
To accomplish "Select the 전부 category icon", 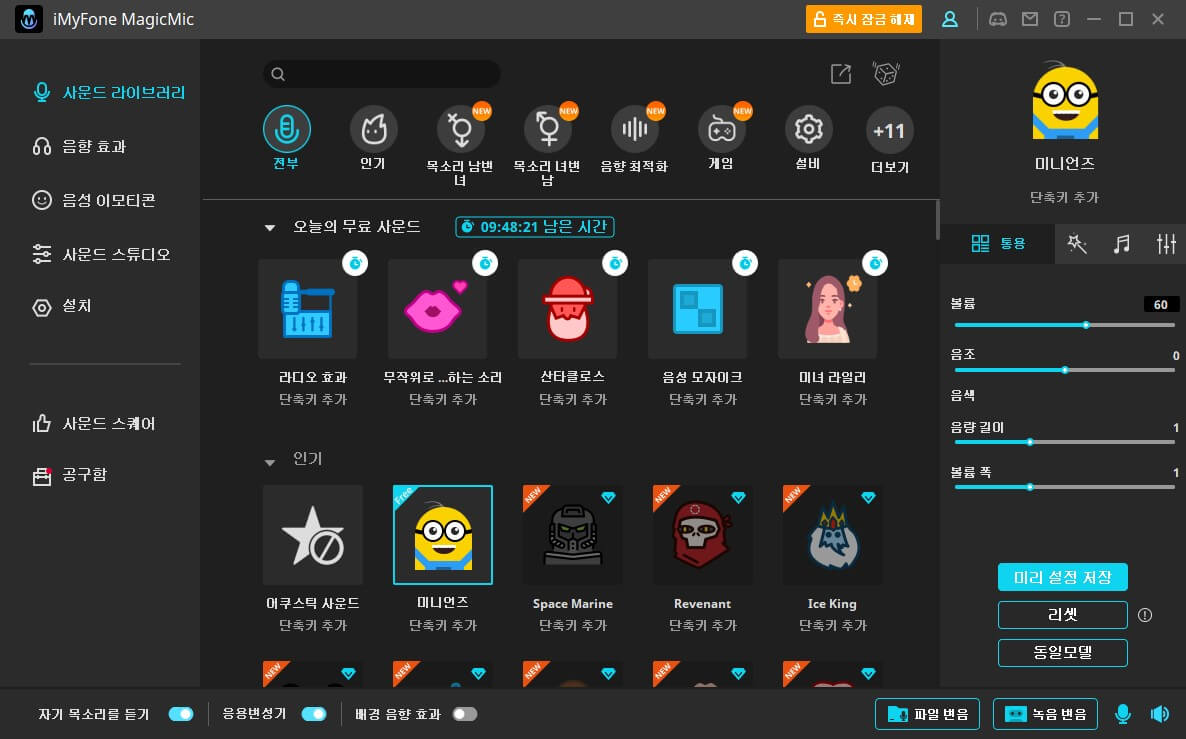I will coord(287,129).
